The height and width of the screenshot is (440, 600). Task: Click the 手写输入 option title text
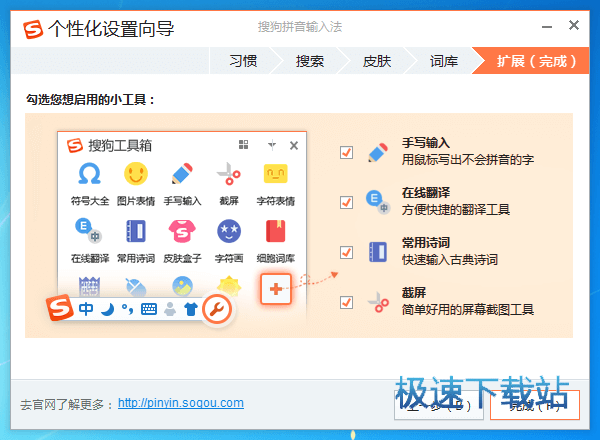(x=426, y=143)
